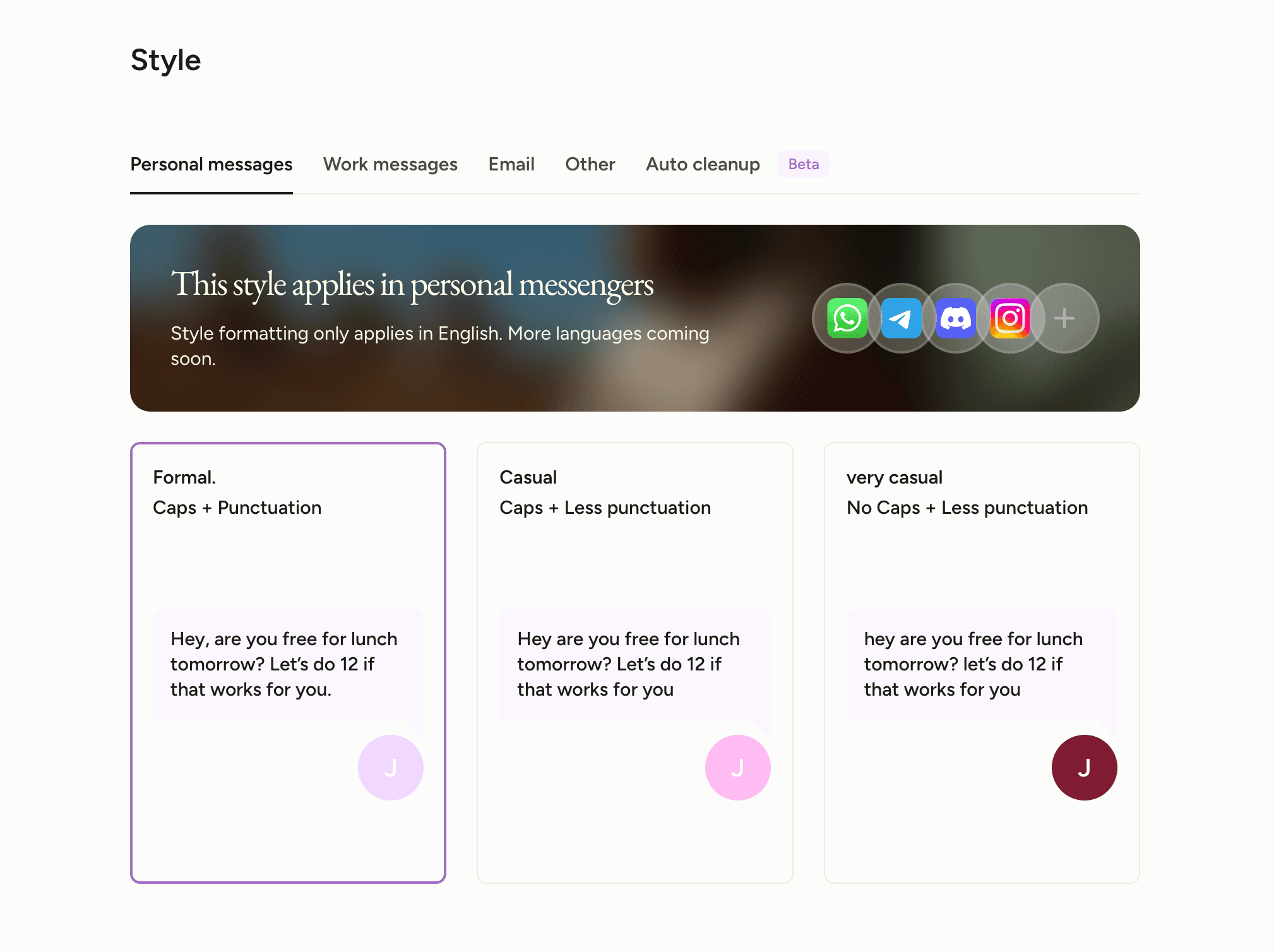Click the J avatar on Casual card
The width and height of the screenshot is (1274, 952).
tap(737, 768)
